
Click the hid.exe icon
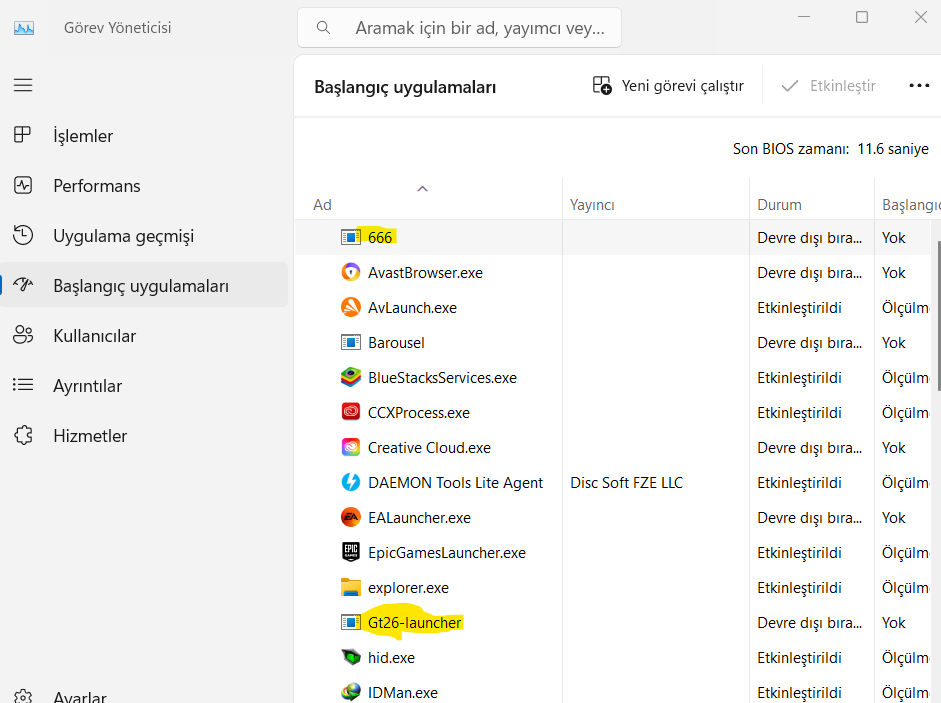350,657
